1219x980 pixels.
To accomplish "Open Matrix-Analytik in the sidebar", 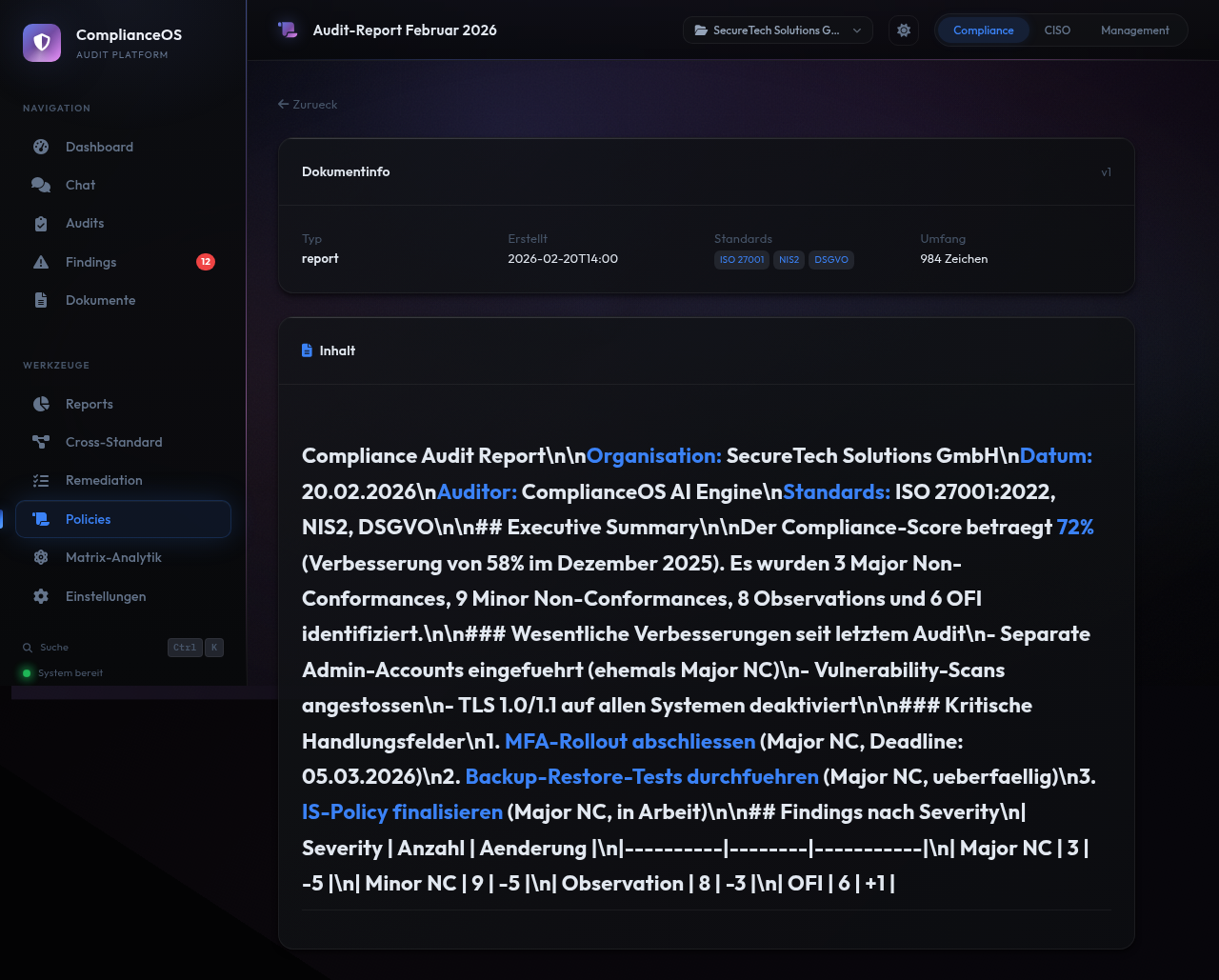I will [113, 557].
